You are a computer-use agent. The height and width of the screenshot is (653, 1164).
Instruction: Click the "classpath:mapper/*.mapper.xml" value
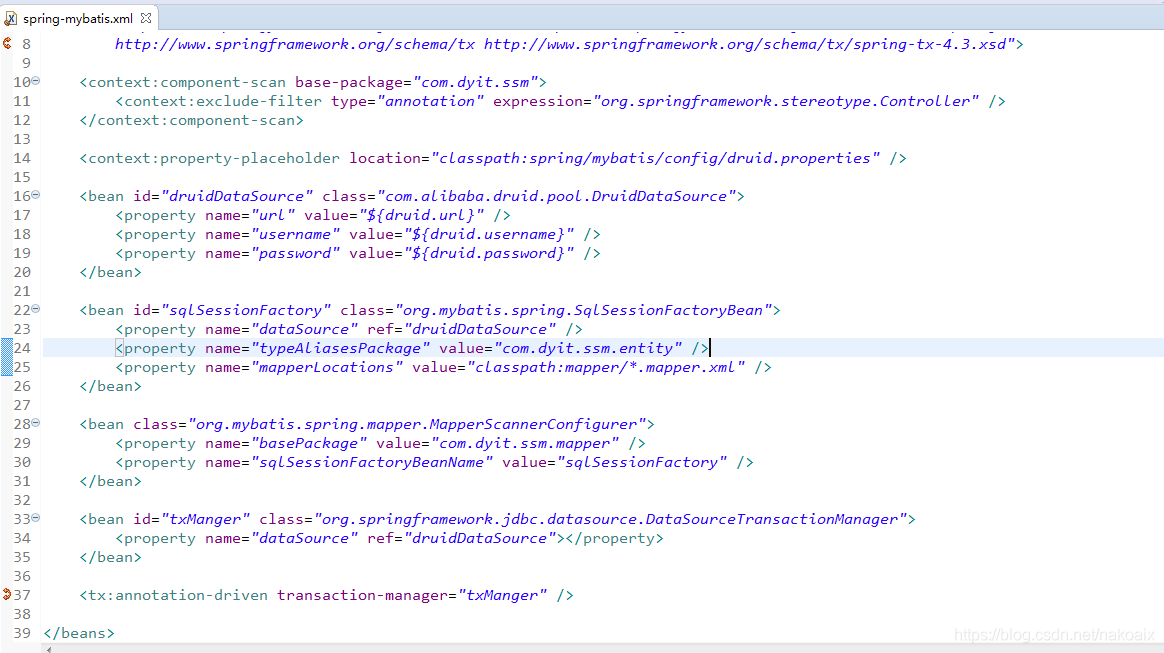coord(606,367)
